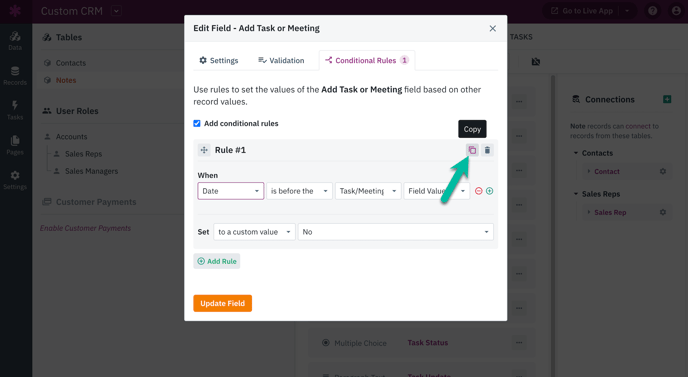Viewport: 688px width, 377px height.
Task: Click the red remove condition icon
Action: pos(479,191)
